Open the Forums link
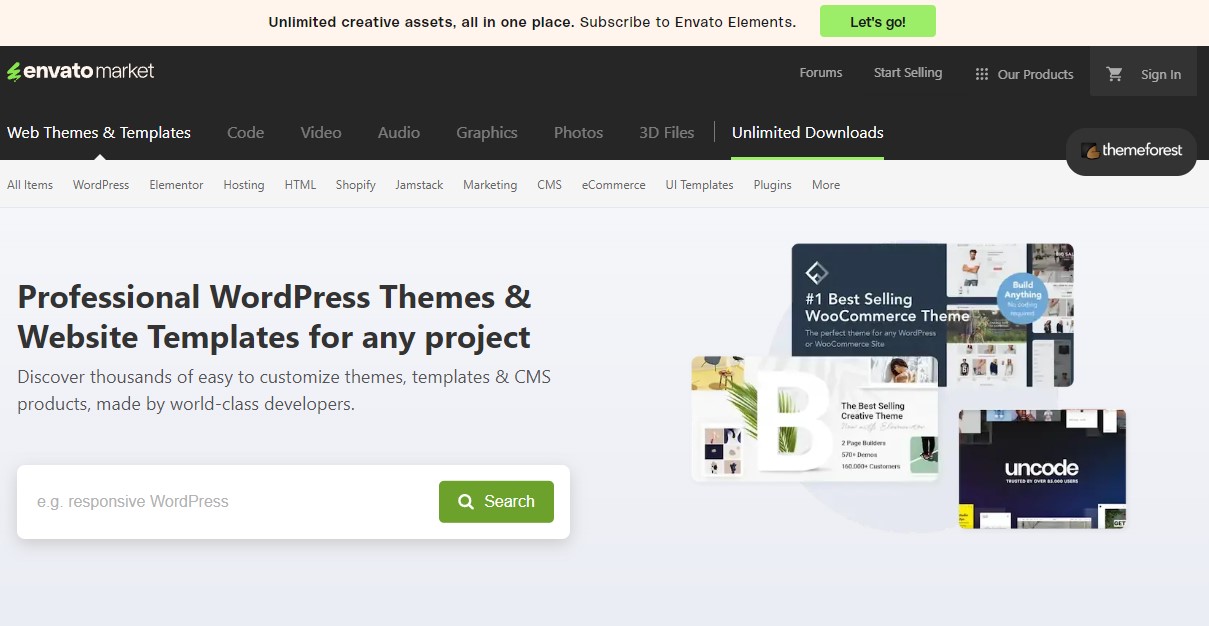Image resolution: width=1209 pixels, height=626 pixels. point(821,73)
